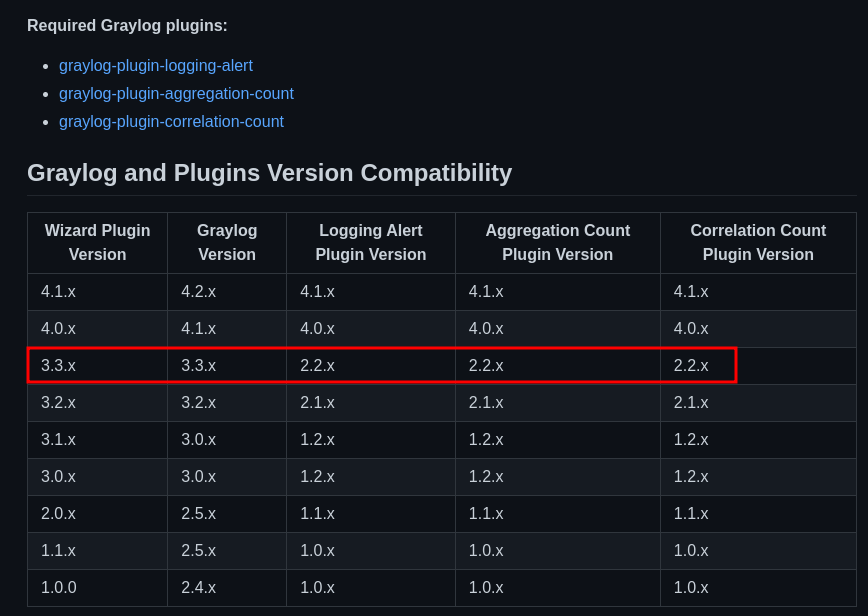Select the Wizard Plugin Version column header
Screen dimensions: 868x616
(x=97, y=243)
